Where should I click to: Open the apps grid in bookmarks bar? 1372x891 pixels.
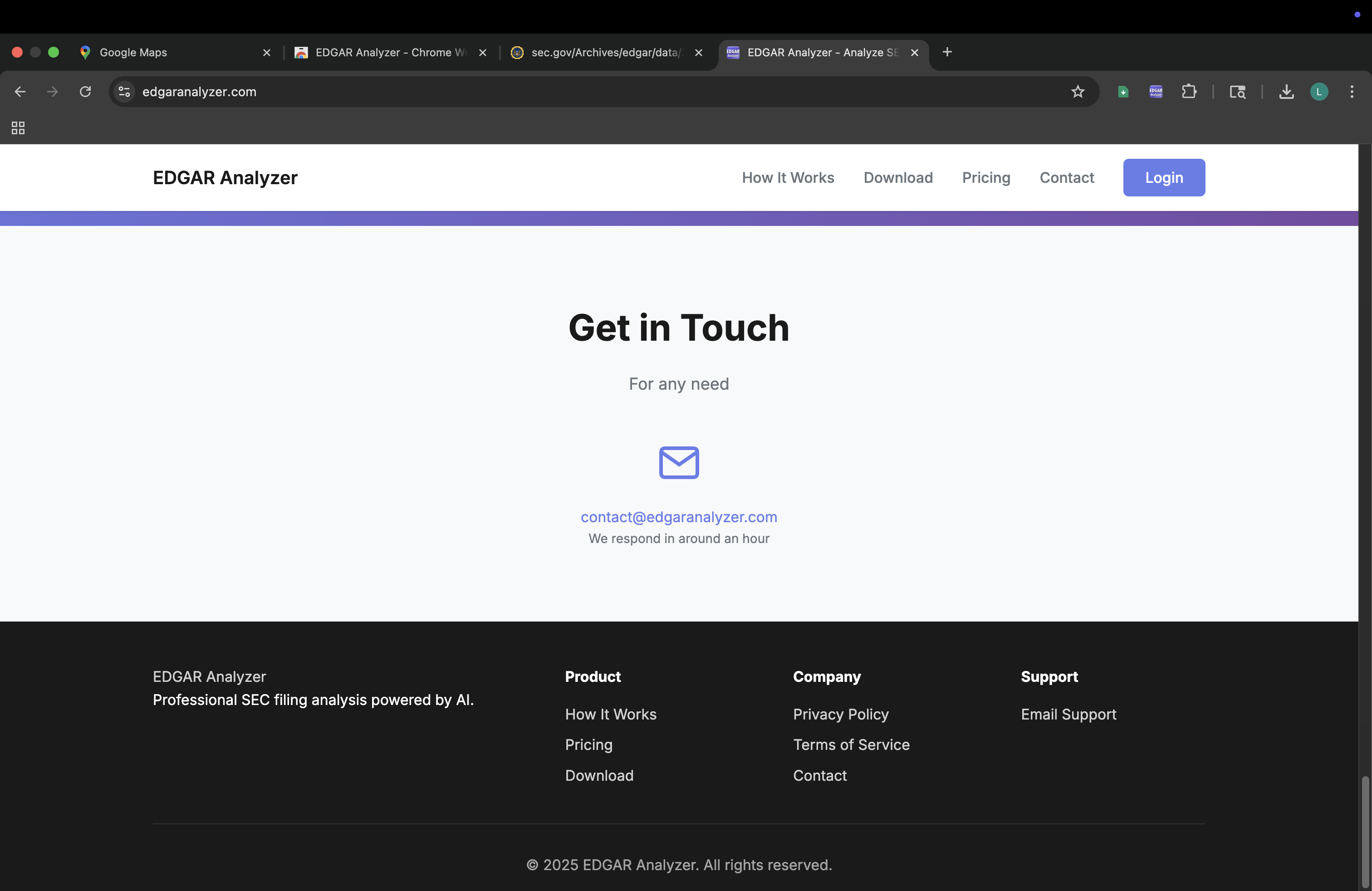[x=18, y=128]
